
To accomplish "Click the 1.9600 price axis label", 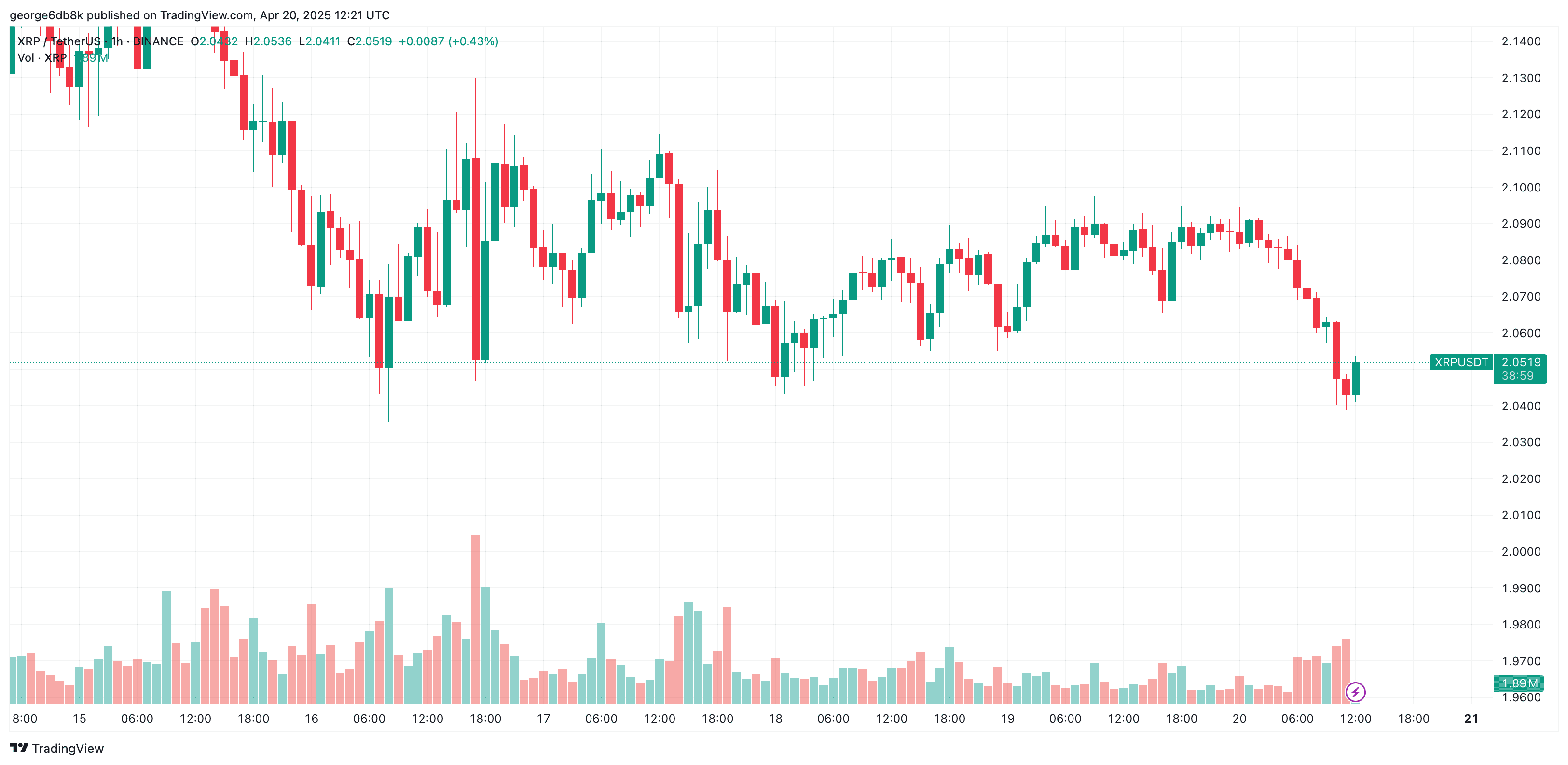I will click(1521, 697).
